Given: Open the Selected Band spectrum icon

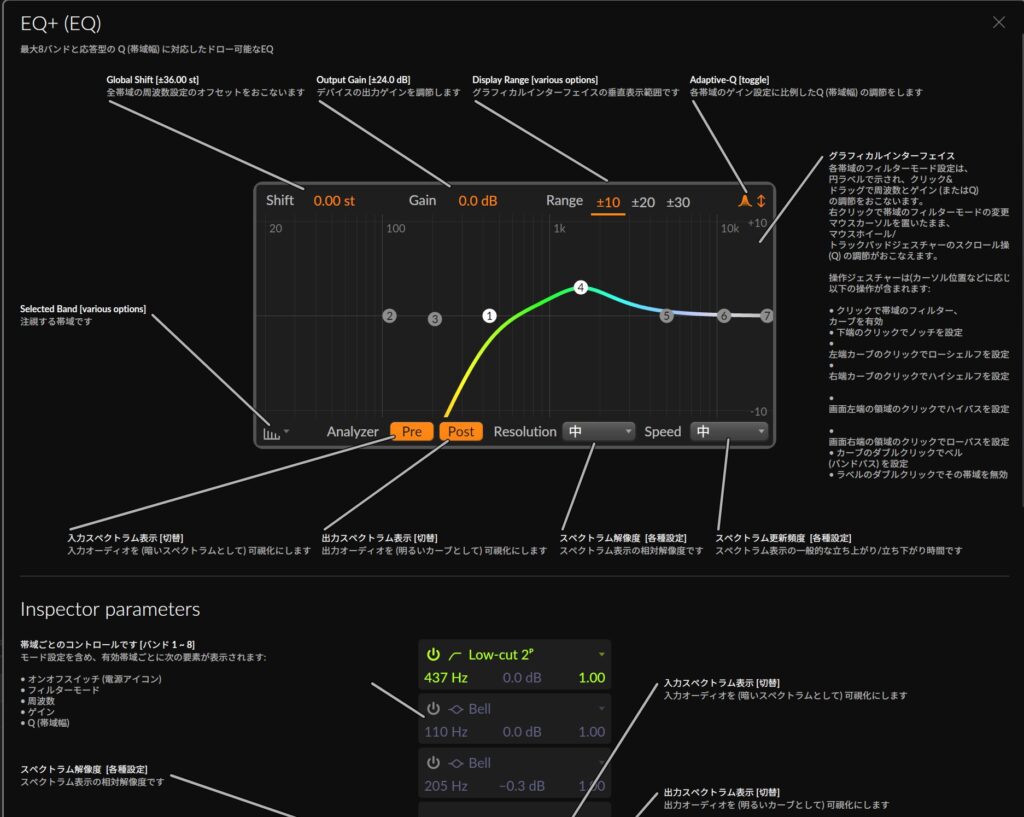Looking at the screenshot, I should [x=271, y=432].
